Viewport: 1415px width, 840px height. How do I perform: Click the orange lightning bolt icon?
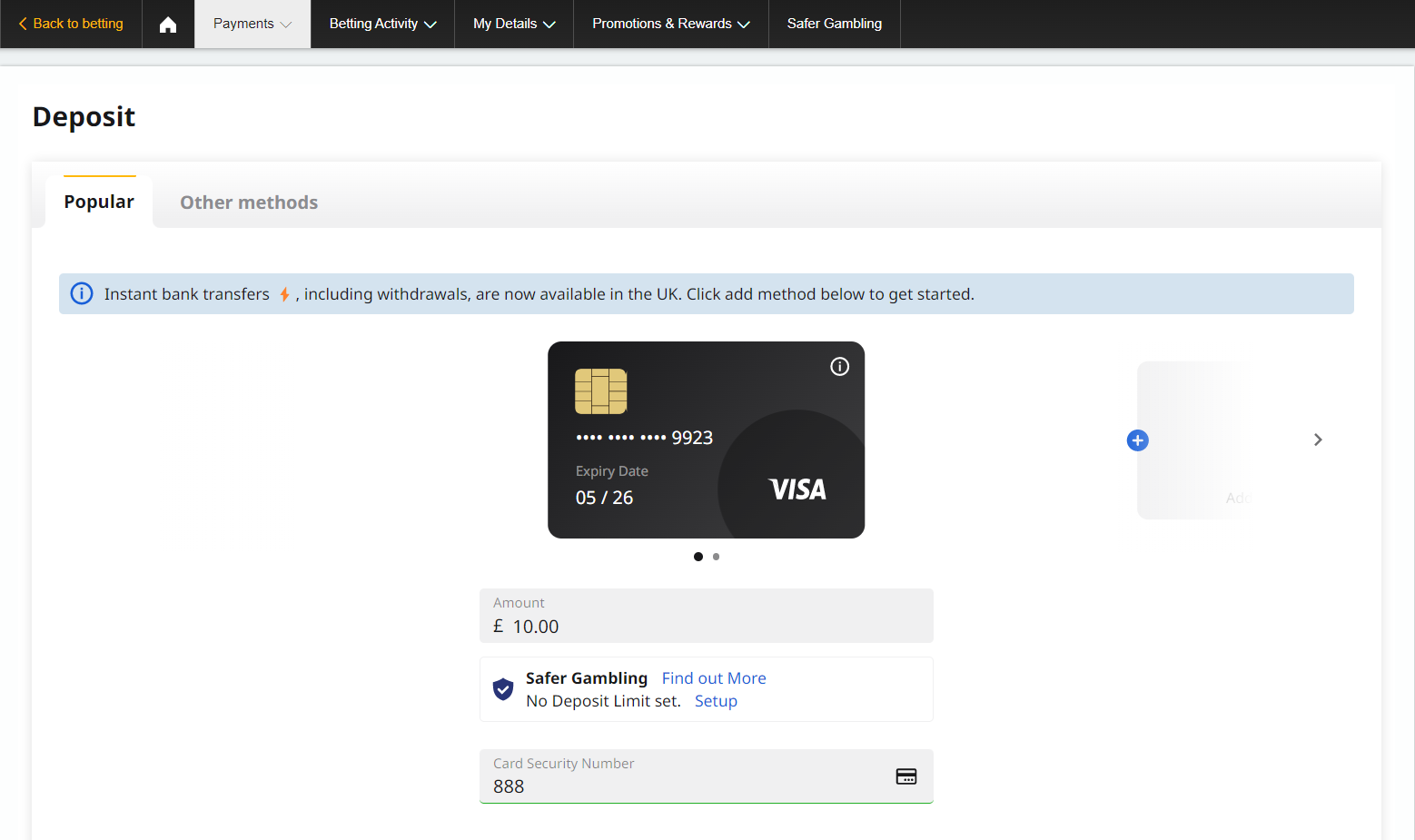284,294
